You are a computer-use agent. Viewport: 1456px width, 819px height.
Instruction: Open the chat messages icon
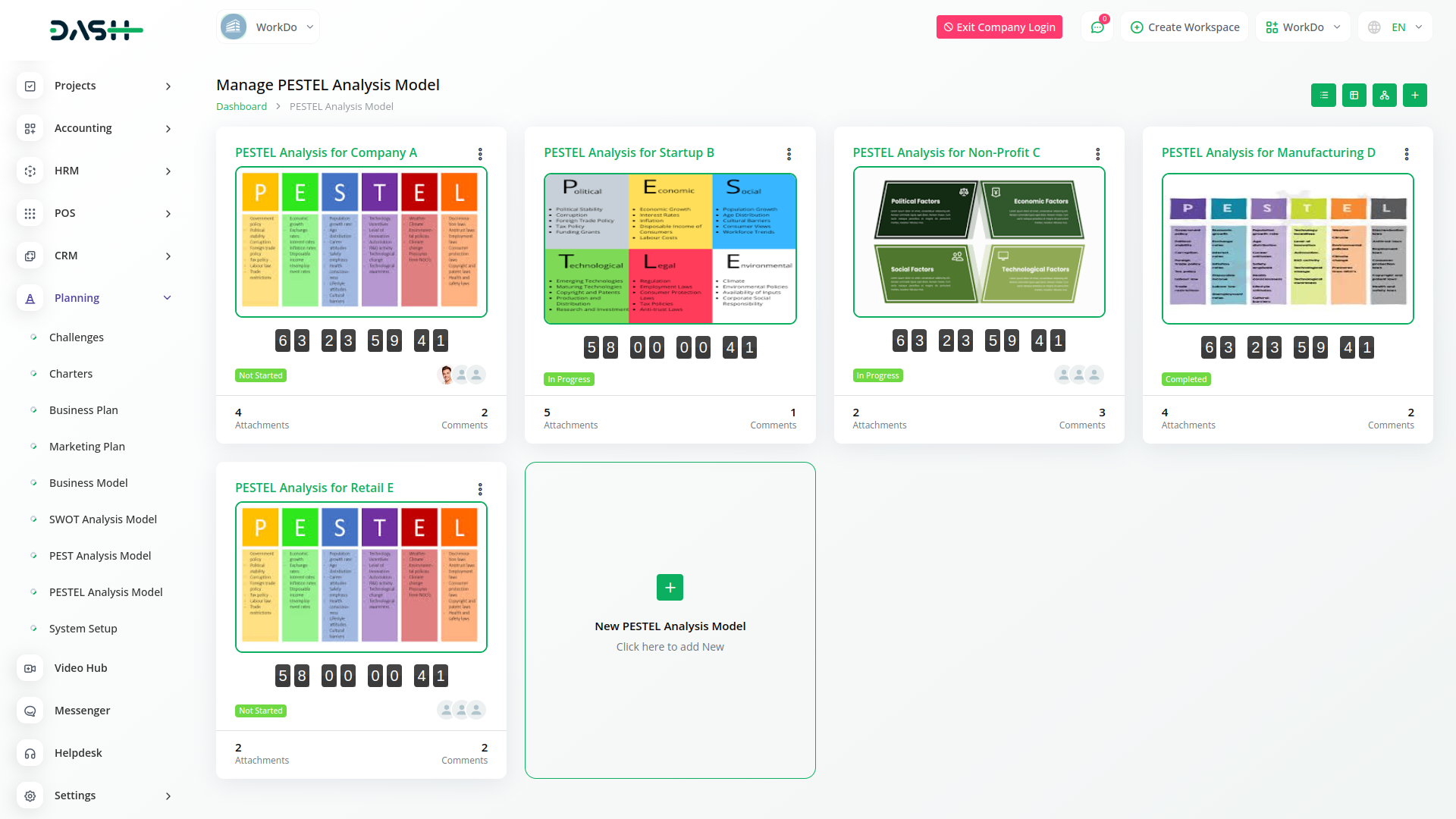point(1097,27)
